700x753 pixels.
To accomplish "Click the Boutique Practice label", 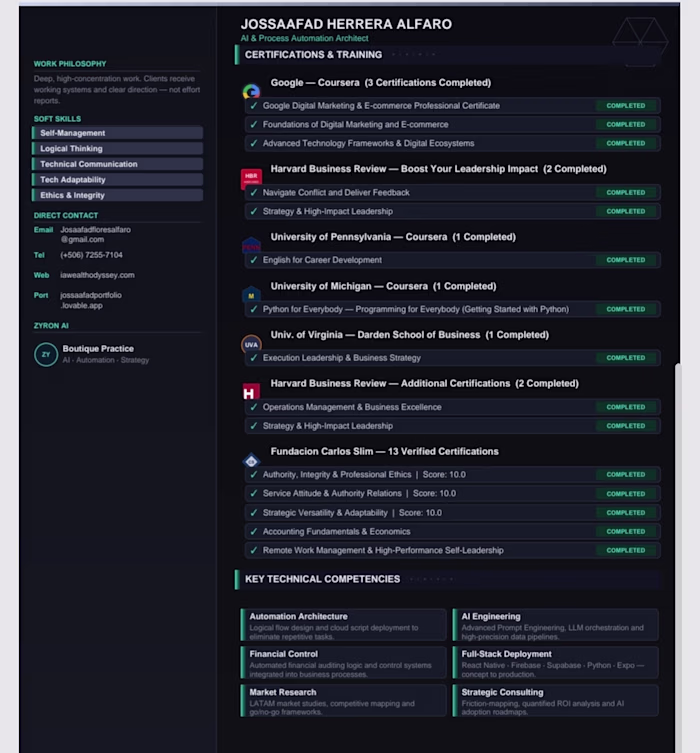I will (x=98, y=349).
